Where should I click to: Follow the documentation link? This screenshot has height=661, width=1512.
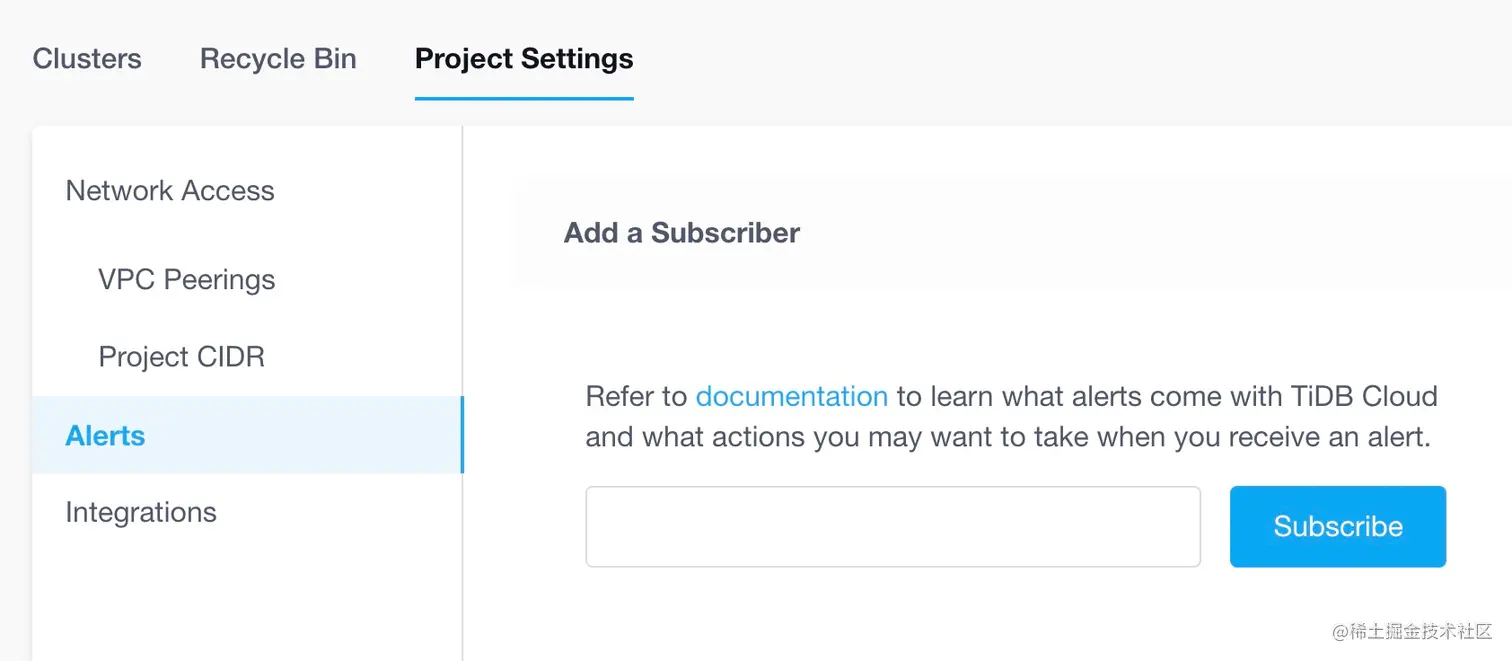pos(791,397)
